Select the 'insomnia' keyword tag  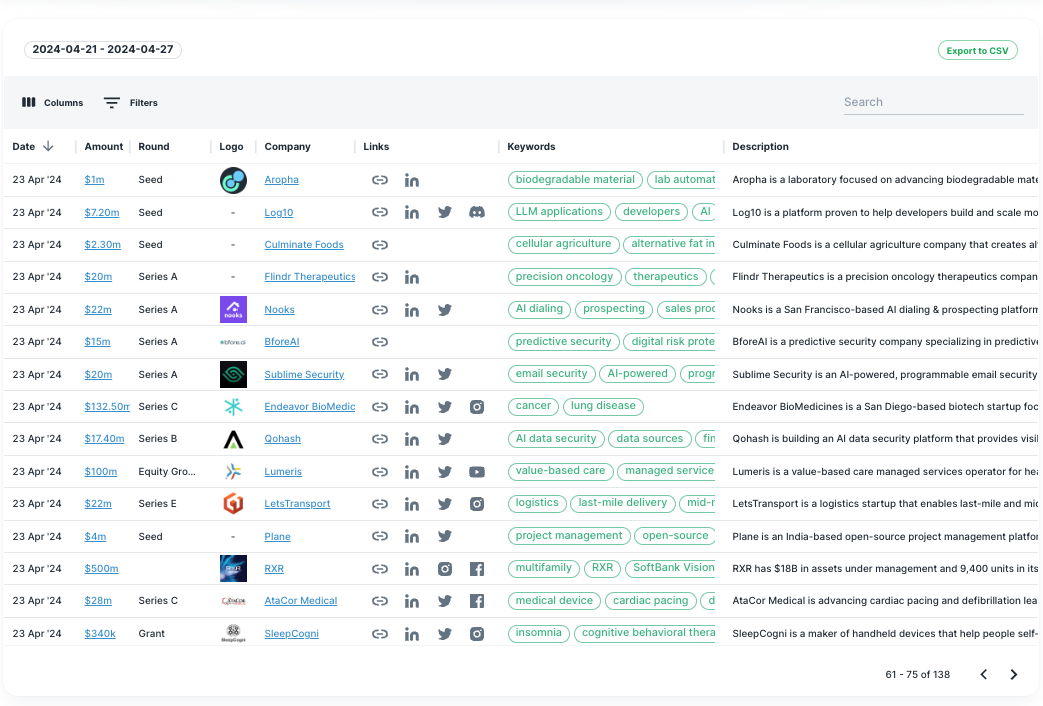pos(539,633)
